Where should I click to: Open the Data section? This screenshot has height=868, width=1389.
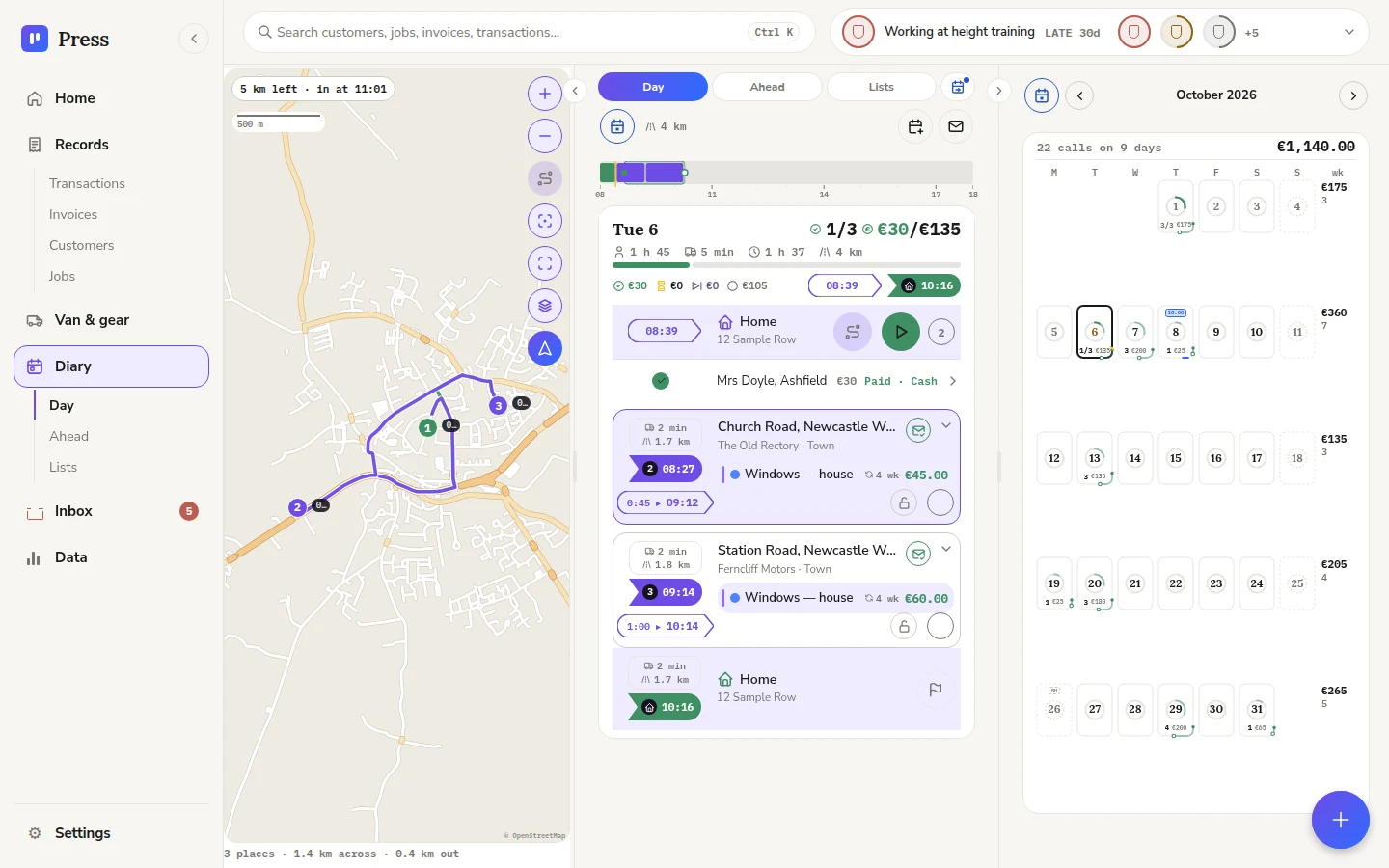[x=111, y=557]
